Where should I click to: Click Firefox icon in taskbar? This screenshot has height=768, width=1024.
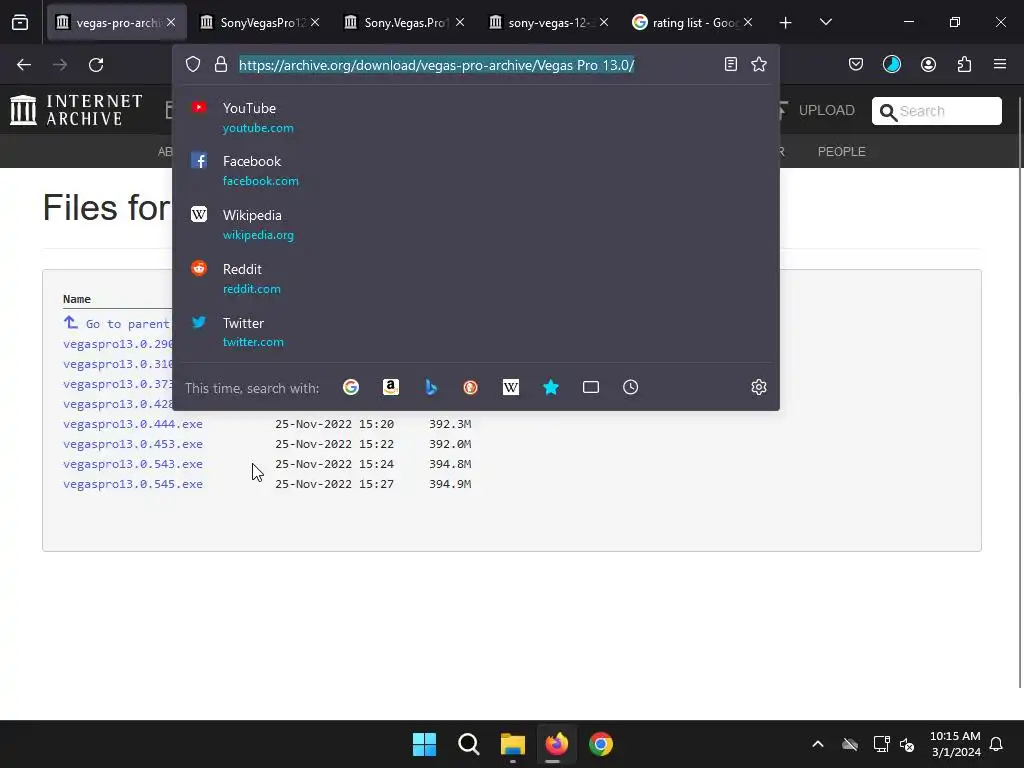click(x=556, y=744)
